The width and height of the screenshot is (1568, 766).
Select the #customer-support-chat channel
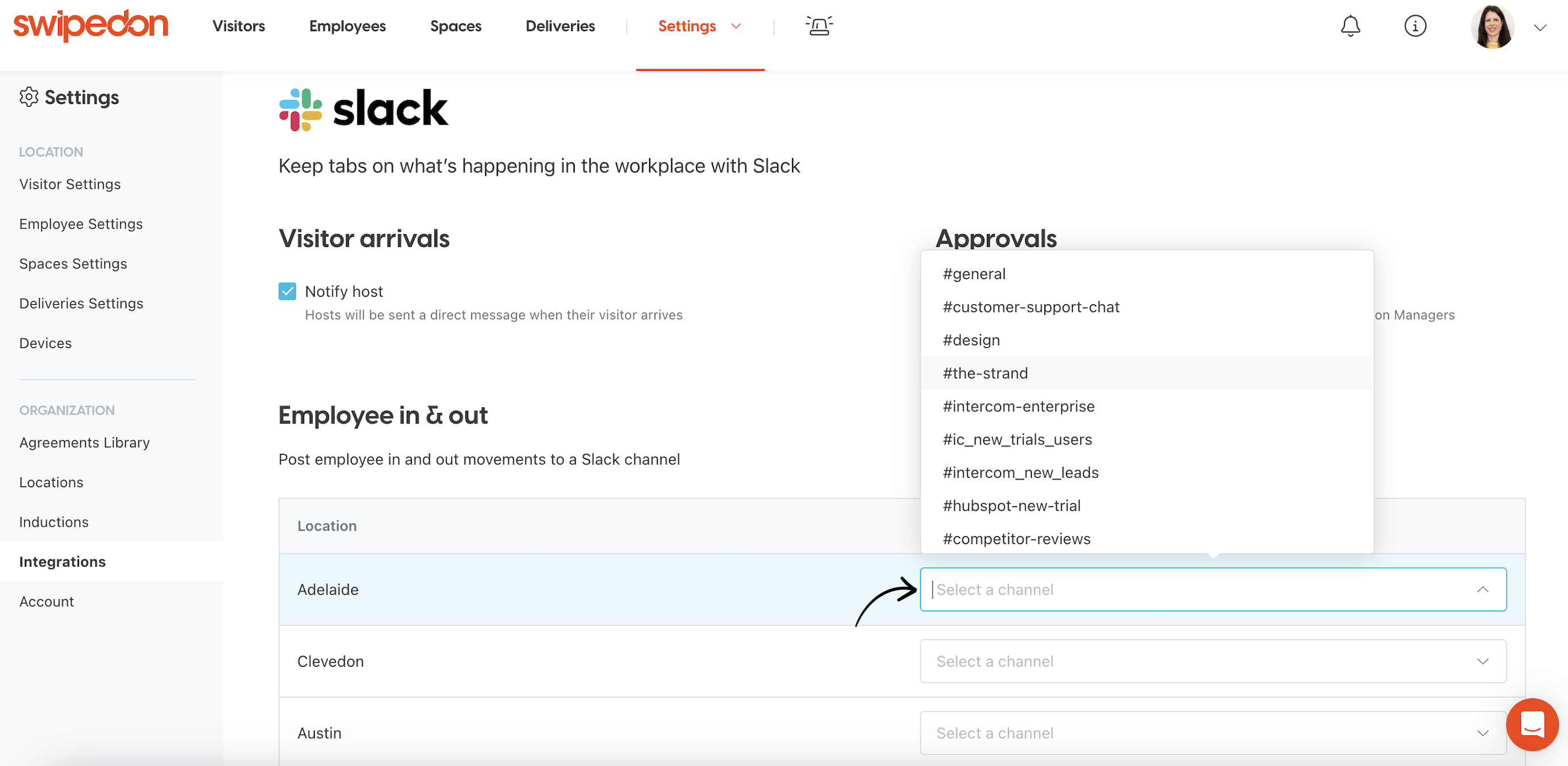(x=1147, y=307)
